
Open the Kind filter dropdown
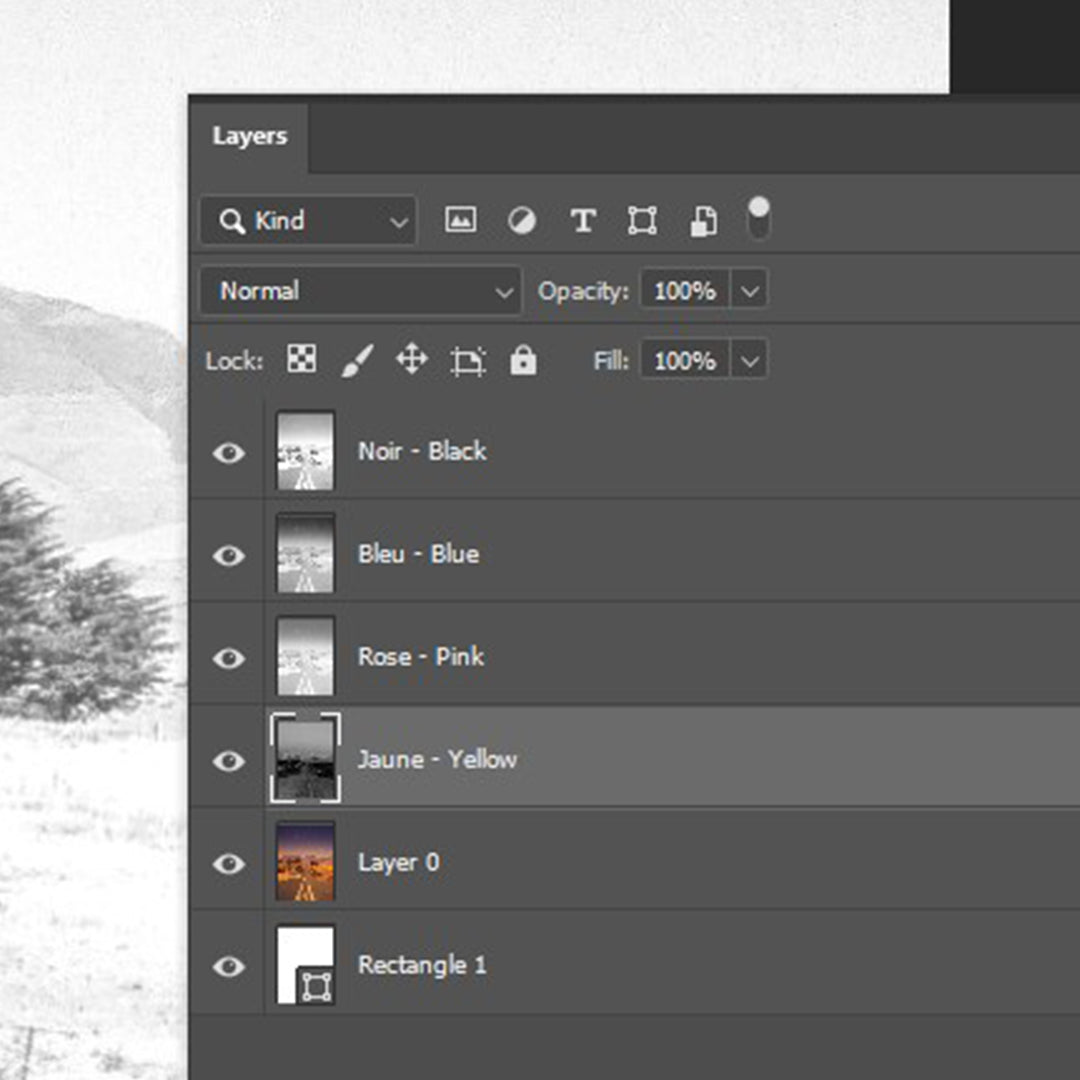(308, 221)
